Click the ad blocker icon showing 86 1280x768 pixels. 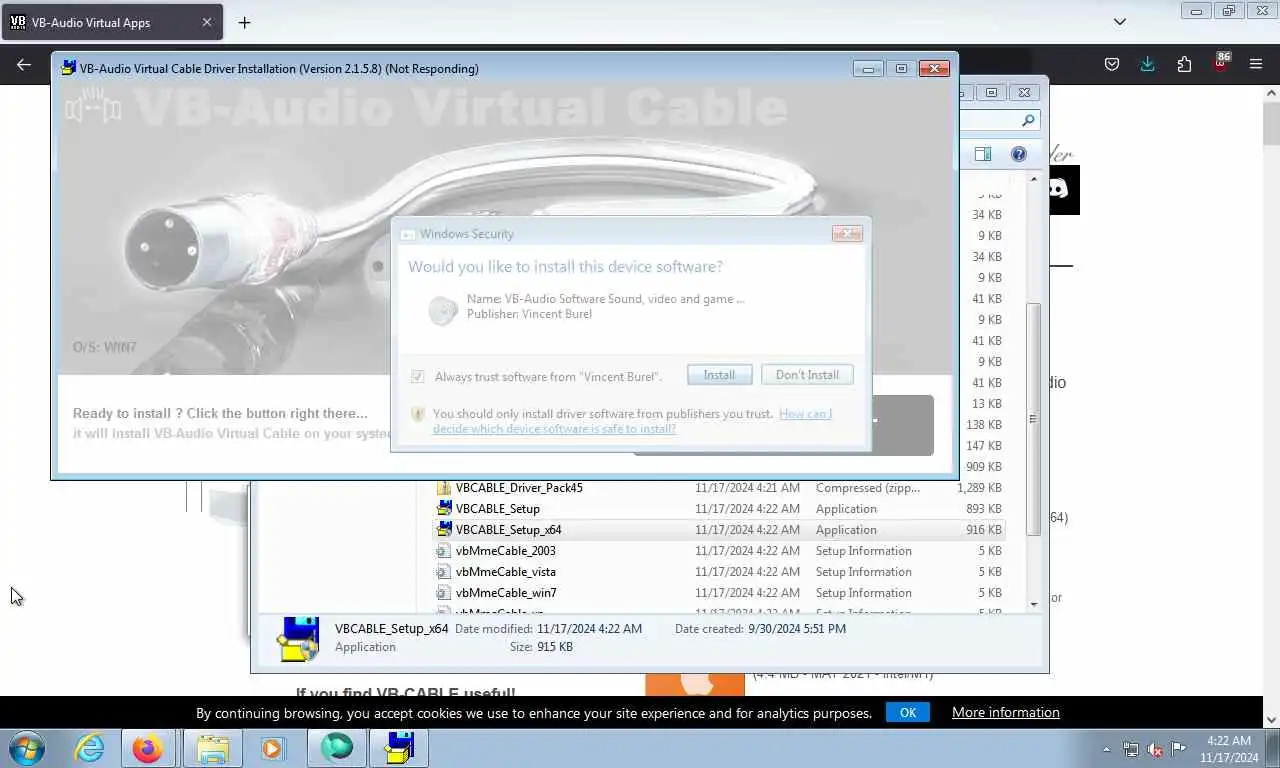point(1221,63)
